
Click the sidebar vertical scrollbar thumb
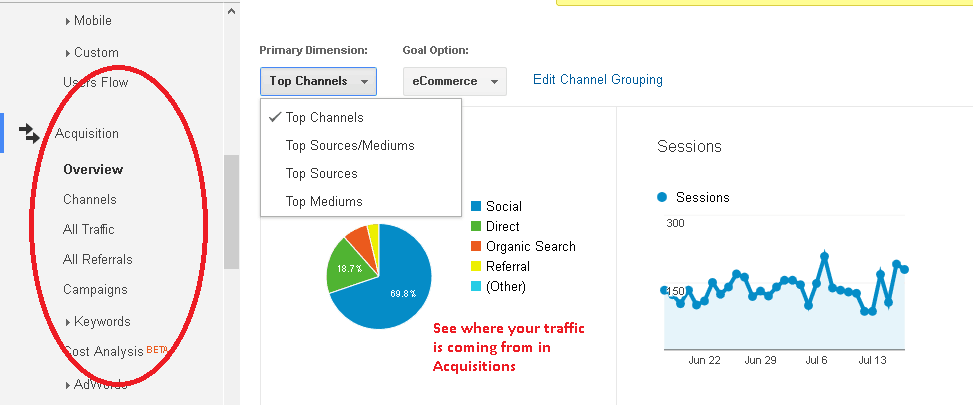click(x=231, y=212)
